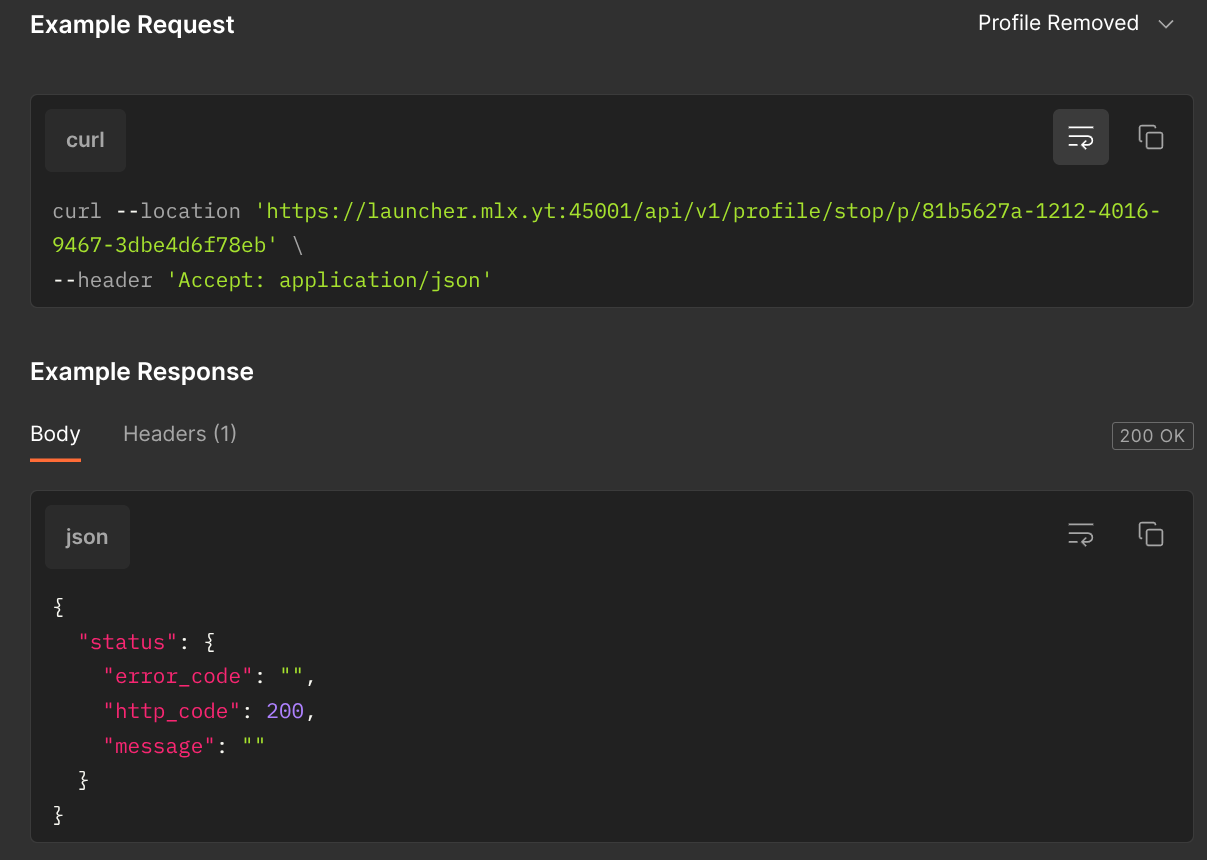Click the curl language label

(85, 140)
